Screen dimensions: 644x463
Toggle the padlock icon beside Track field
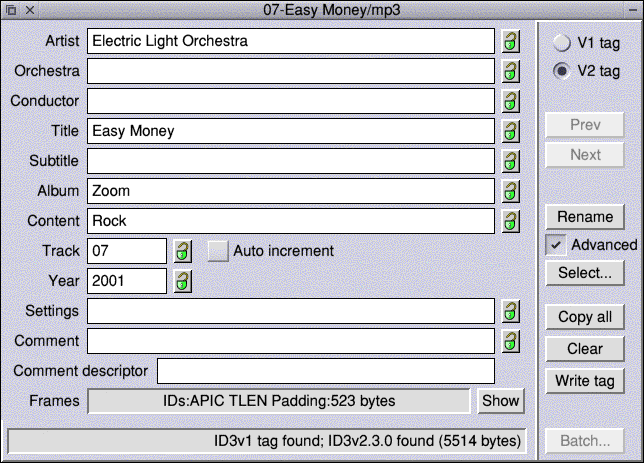coord(183,251)
